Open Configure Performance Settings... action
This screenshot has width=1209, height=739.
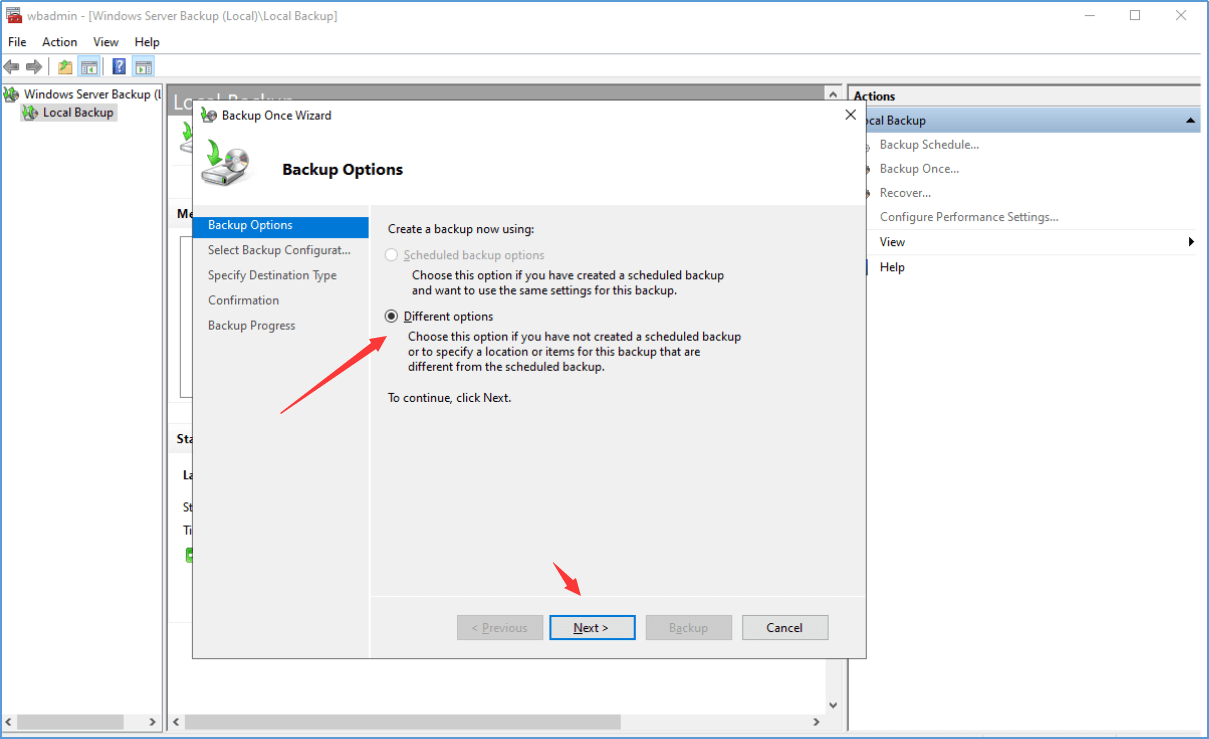coord(969,217)
